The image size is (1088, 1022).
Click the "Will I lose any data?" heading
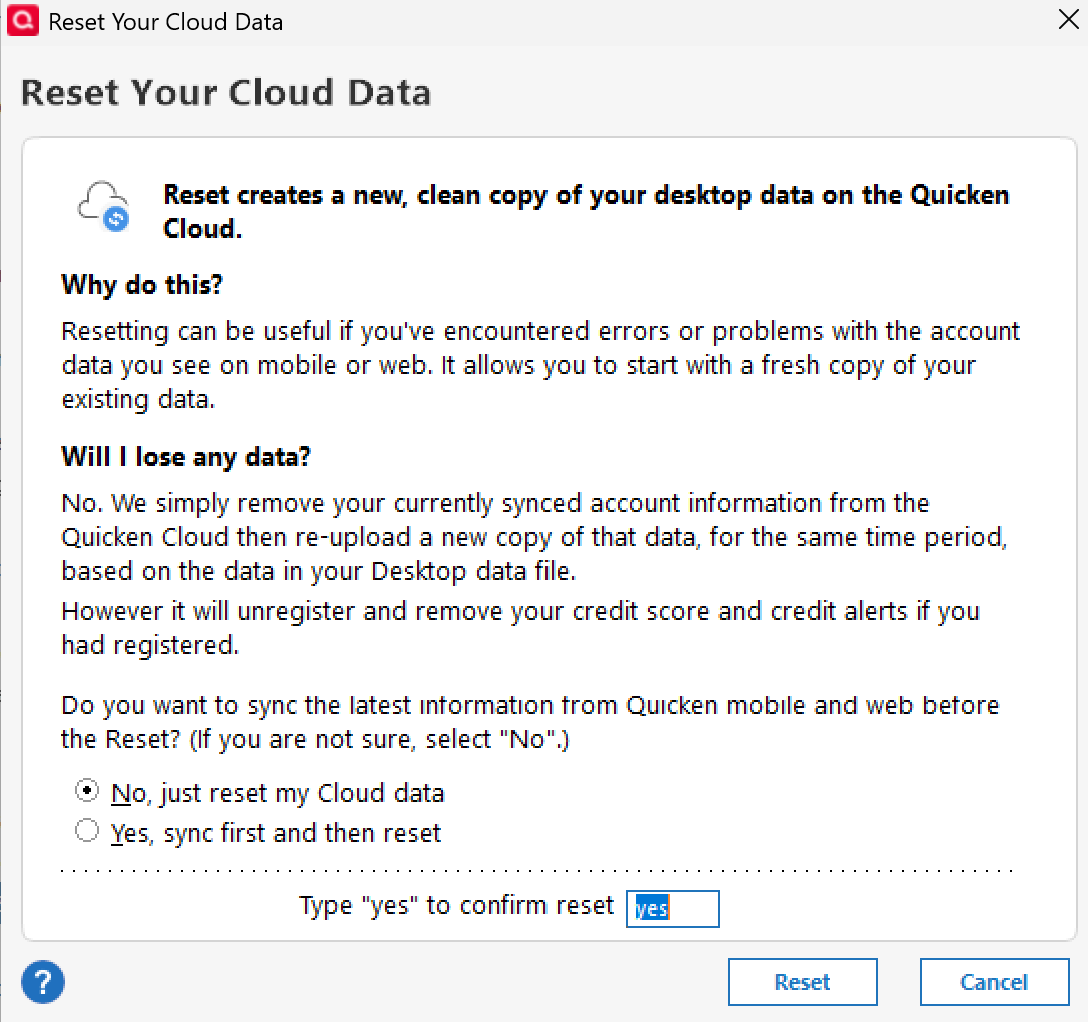point(187,457)
